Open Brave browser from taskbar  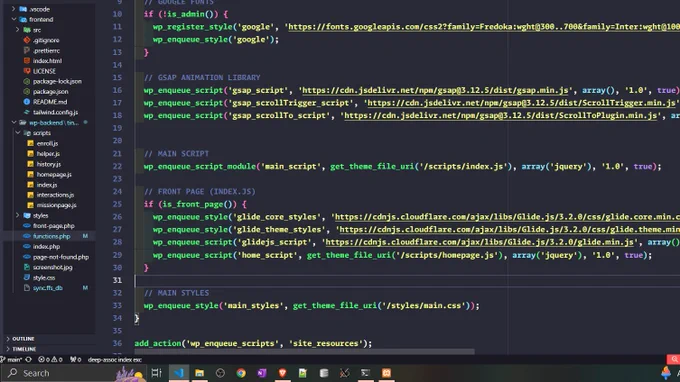(x=282, y=373)
